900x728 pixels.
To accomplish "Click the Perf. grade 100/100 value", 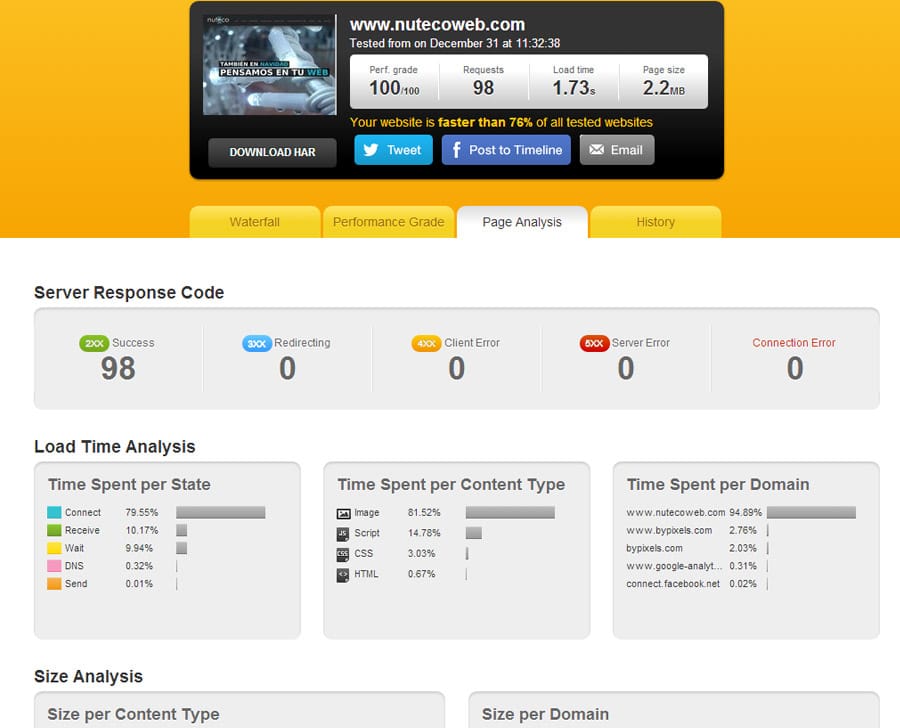I will 394,88.
